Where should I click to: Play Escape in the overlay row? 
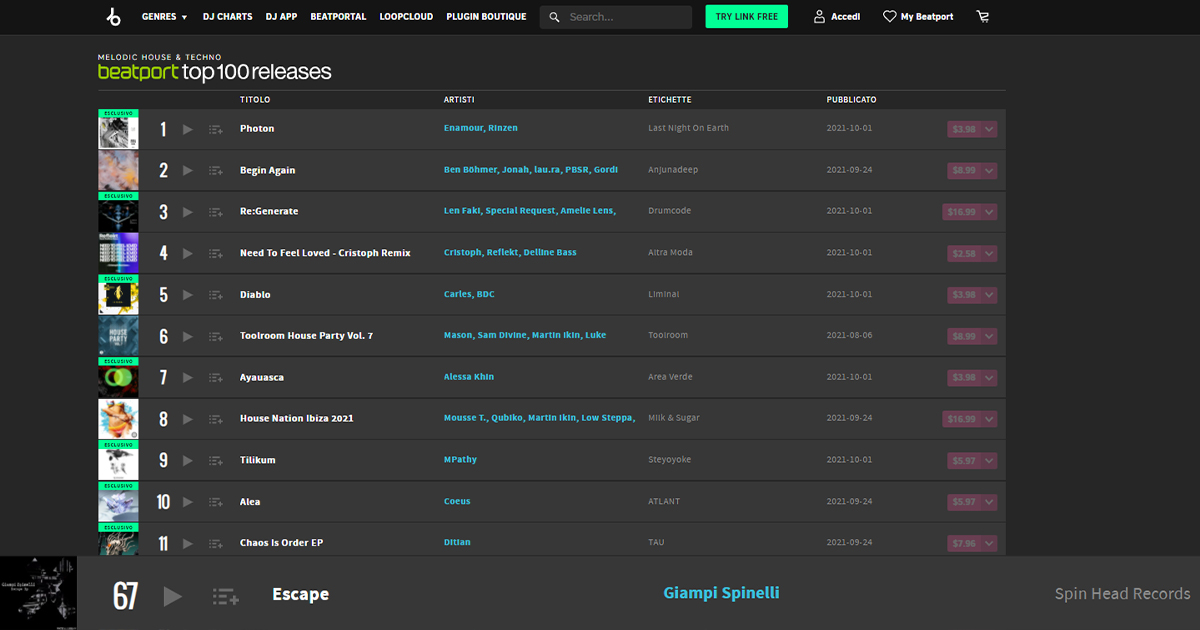(x=173, y=596)
